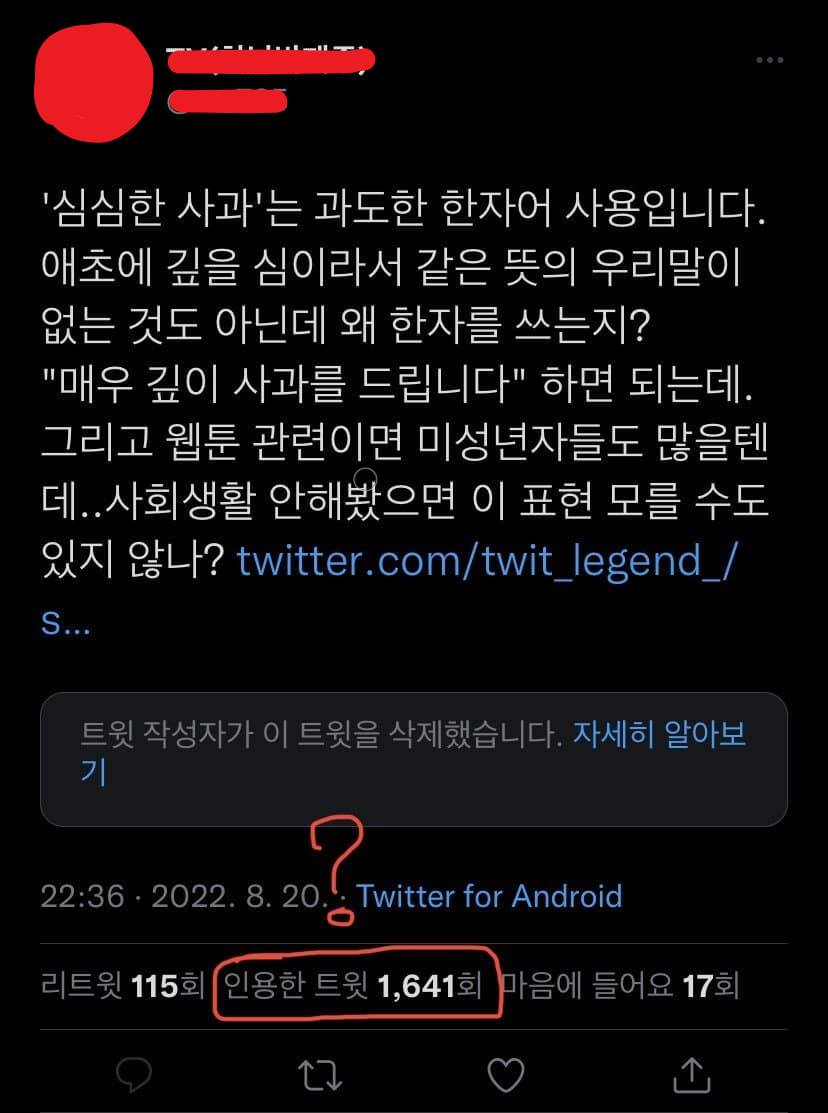
Task: Open the three-dot more options menu
Action: pos(770,60)
